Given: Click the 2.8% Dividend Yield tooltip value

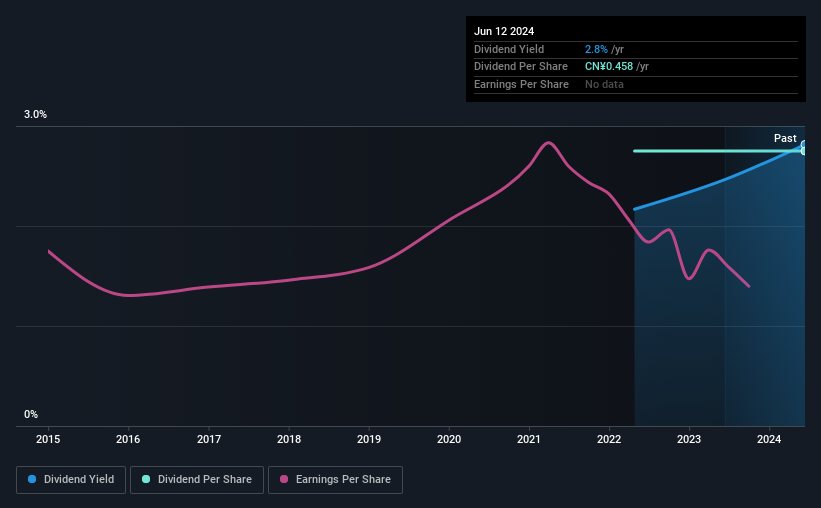Looking at the screenshot, I should tap(596, 49).
